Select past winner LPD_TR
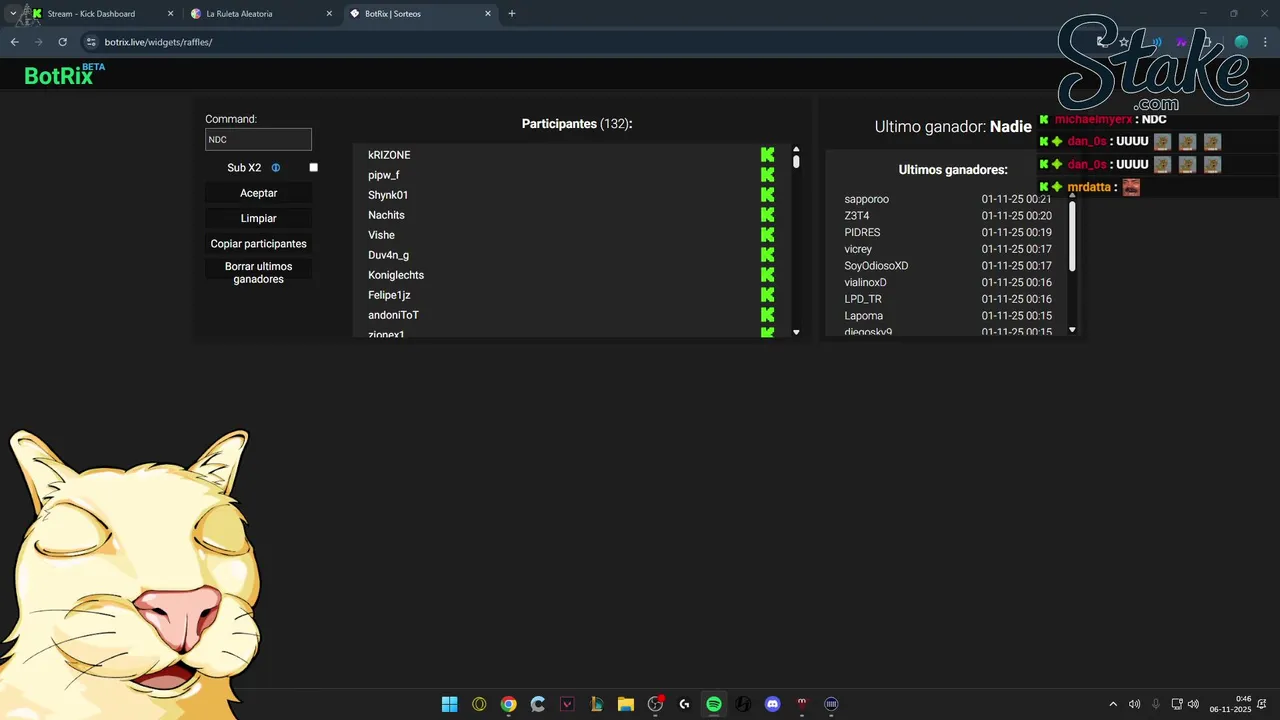Viewport: 1280px width, 720px height. coord(863,299)
